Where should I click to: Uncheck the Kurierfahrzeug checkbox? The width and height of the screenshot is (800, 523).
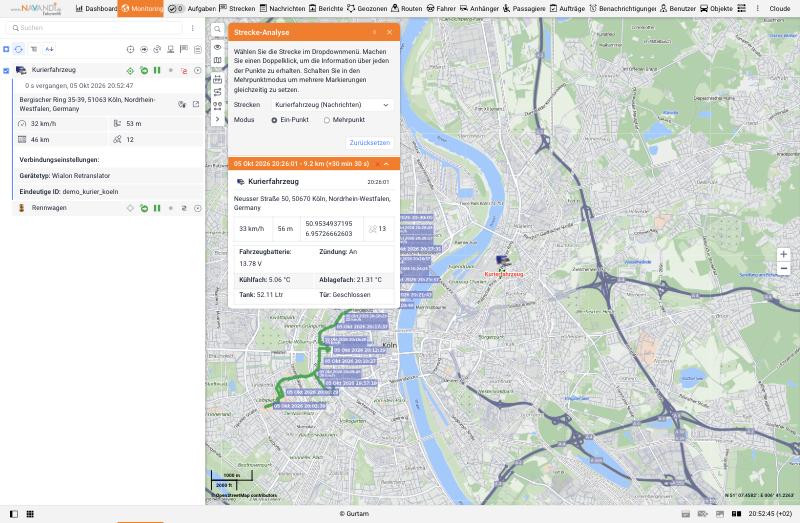click(6, 71)
